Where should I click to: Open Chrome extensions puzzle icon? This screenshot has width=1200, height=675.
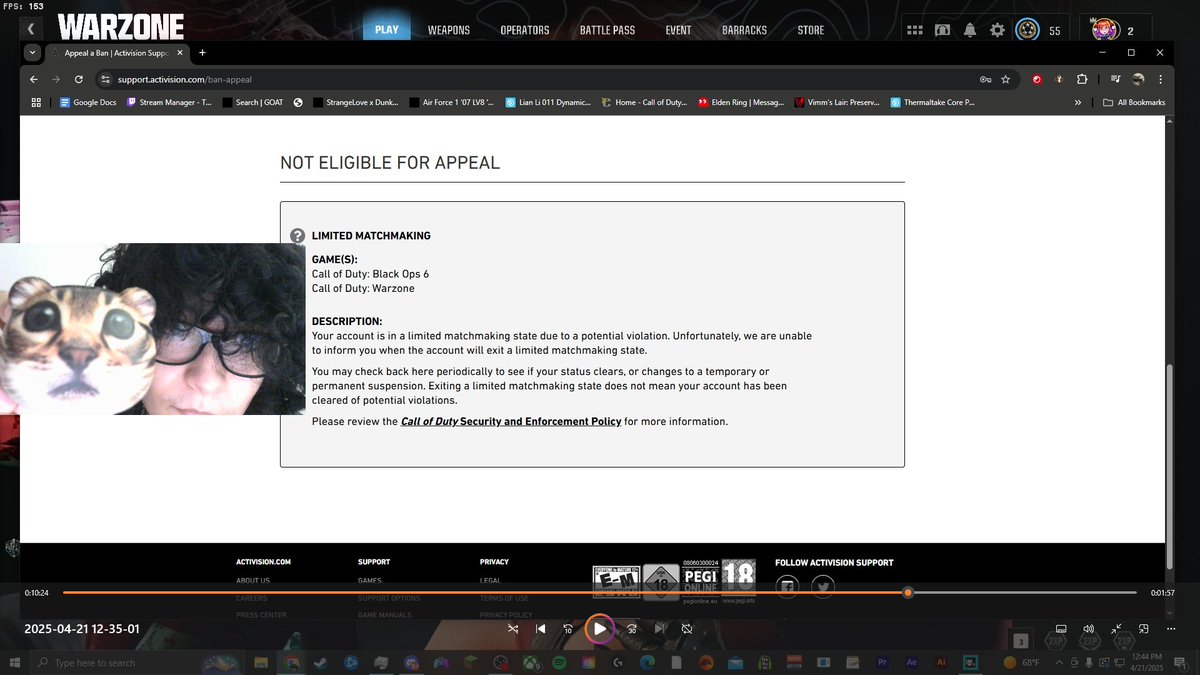click(1082, 79)
